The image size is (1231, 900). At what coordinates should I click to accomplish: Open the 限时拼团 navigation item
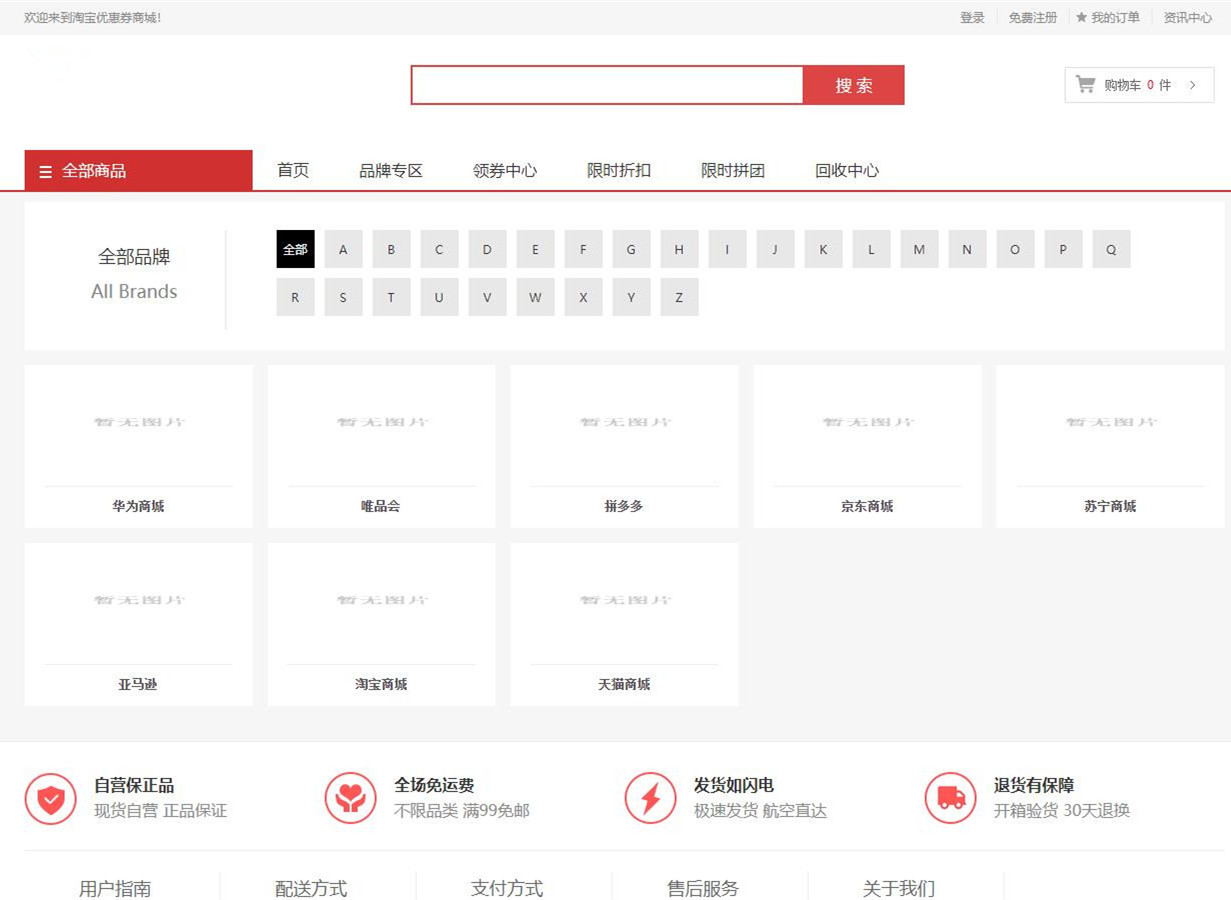point(733,170)
